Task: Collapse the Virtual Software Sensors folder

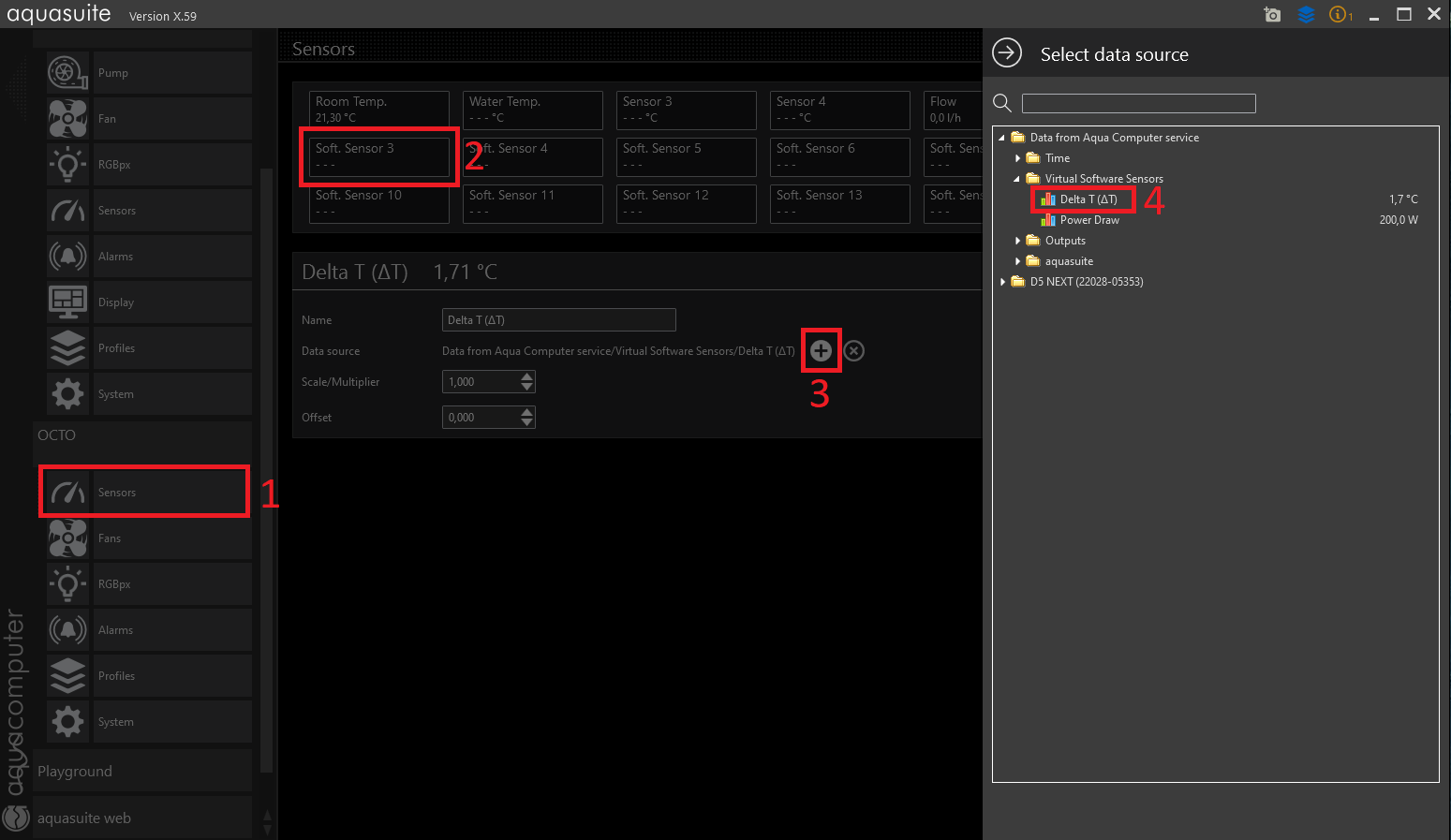Action: click(1017, 179)
